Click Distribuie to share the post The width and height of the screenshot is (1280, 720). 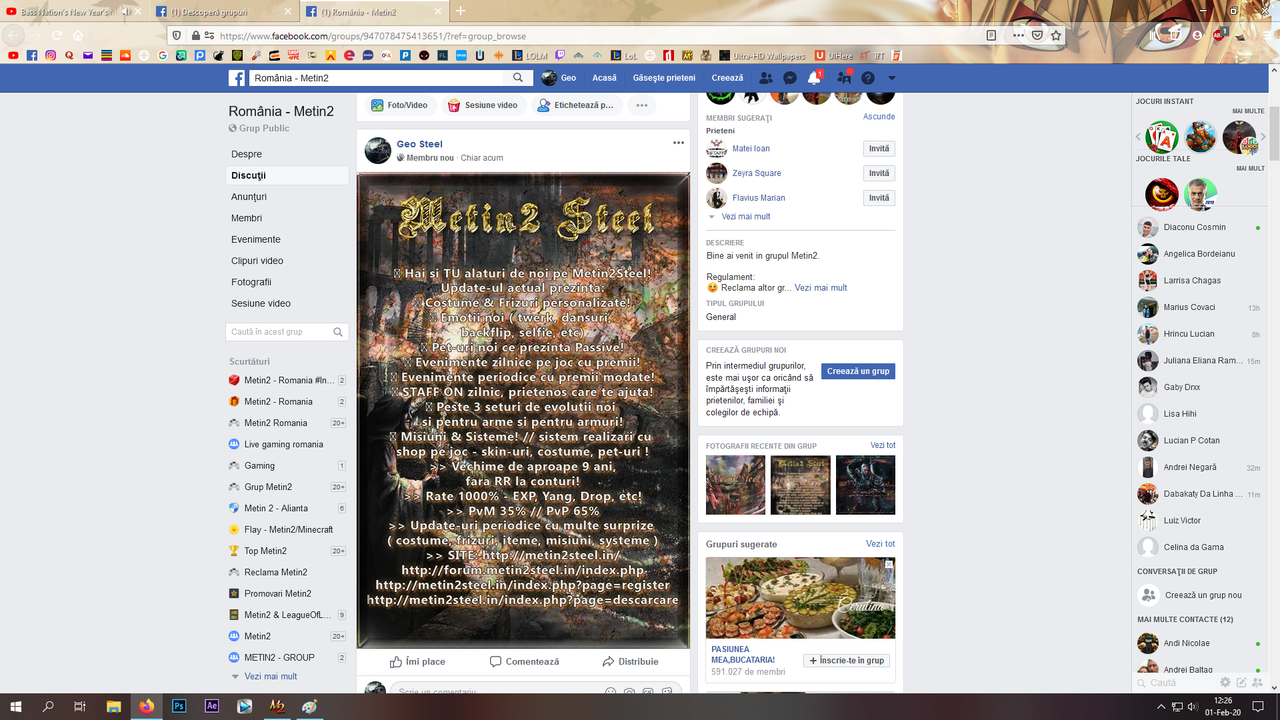[630, 661]
